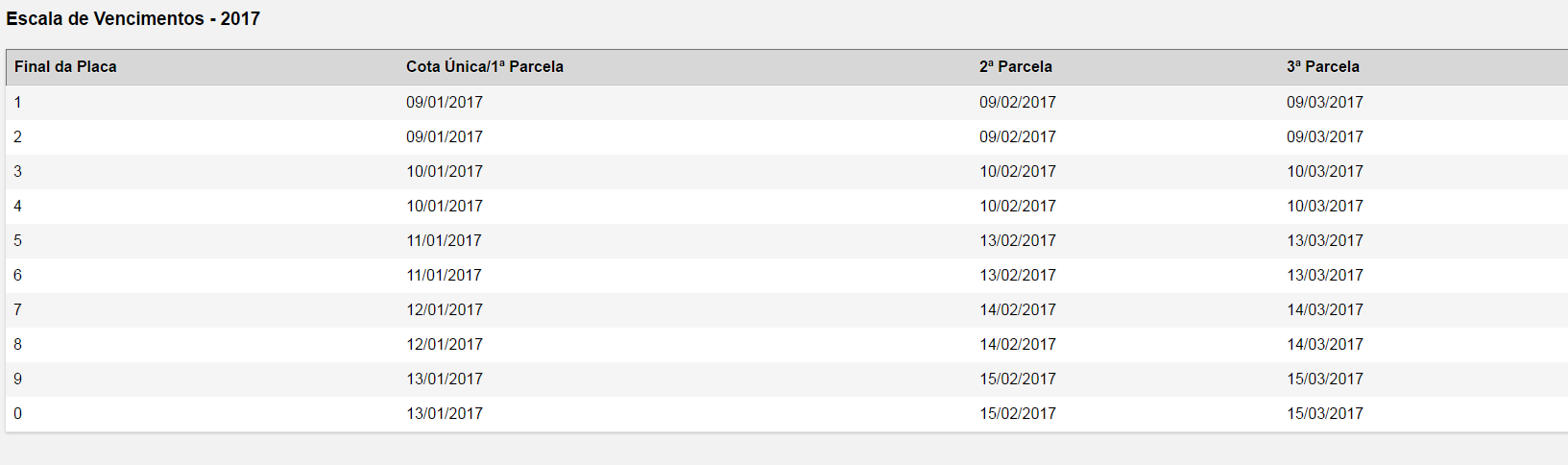This screenshot has height=465, width=1568.
Task: Click 10/03/2017 in plate 4 row
Action: pyautogui.click(x=1325, y=207)
